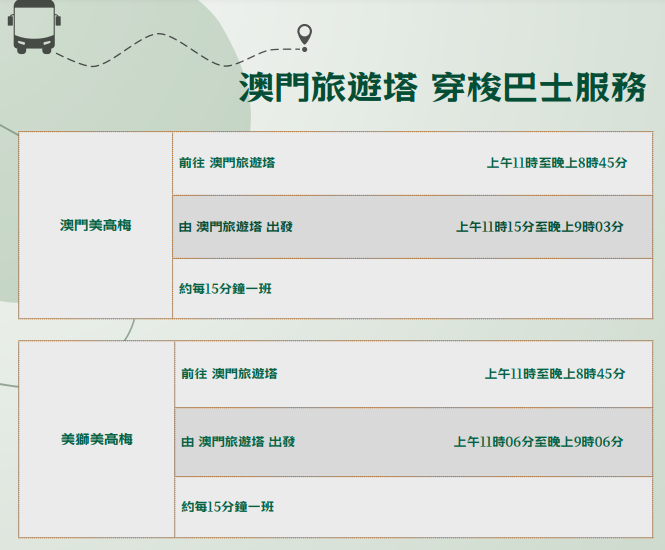
Task: Click 由 澳門旅遊塔 出發 in 澳門美高梅 table
Action: pos(236,227)
